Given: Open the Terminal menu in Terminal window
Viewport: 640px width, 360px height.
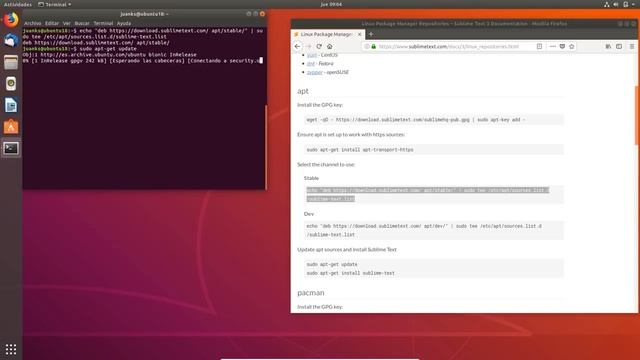Looking at the screenshot, I should pos(103,23).
